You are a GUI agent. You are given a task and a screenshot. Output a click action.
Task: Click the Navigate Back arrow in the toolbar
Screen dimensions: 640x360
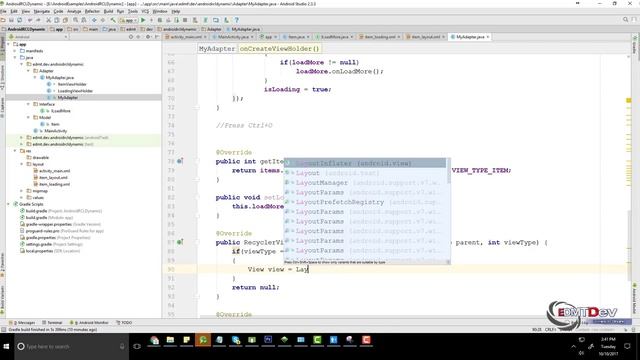coord(94,20)
